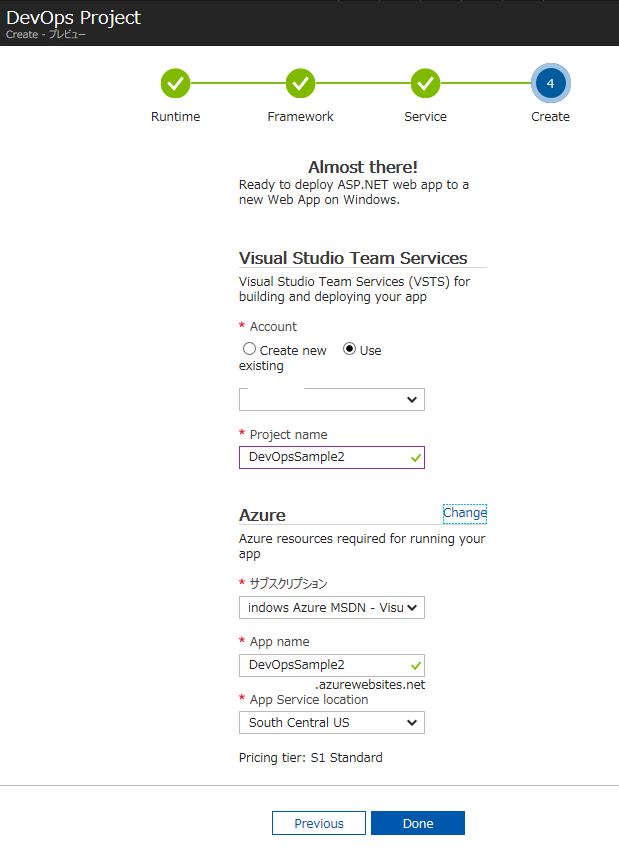Choose the Use existing account radio button
Screen dimensions: 619x859
(349, 349)
